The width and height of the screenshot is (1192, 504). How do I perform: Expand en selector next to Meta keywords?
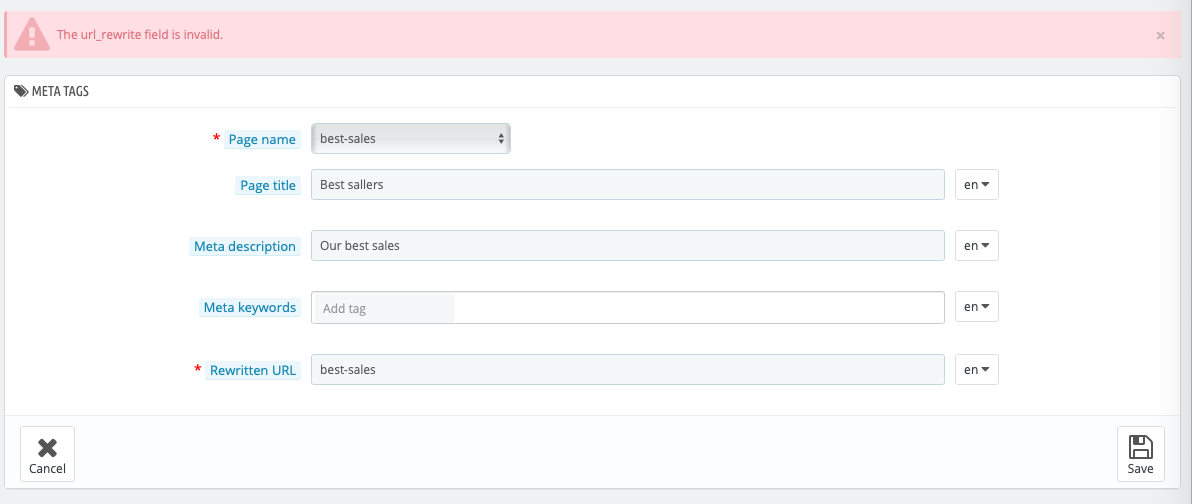click(x=976, y=307)
